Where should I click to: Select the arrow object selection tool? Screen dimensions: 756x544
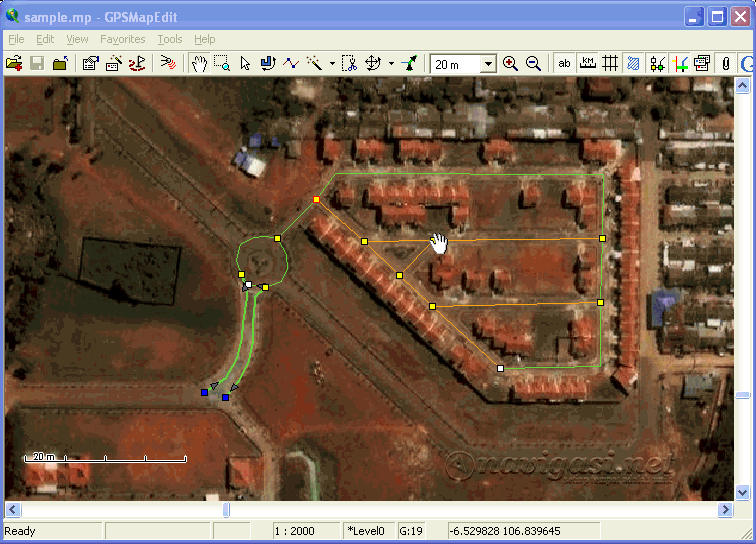(x=245, y=63)
